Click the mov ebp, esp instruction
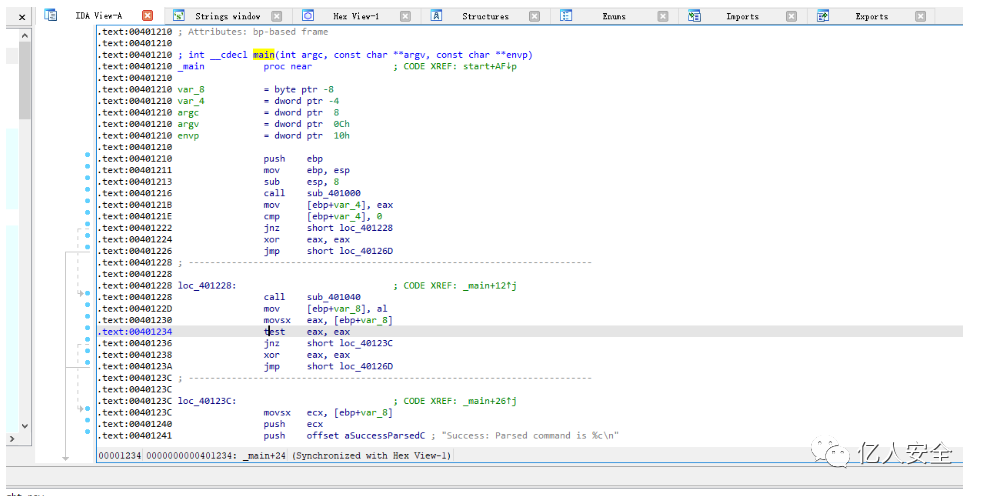The width and height of the screenshot is (984, 496). coord(307,170)
